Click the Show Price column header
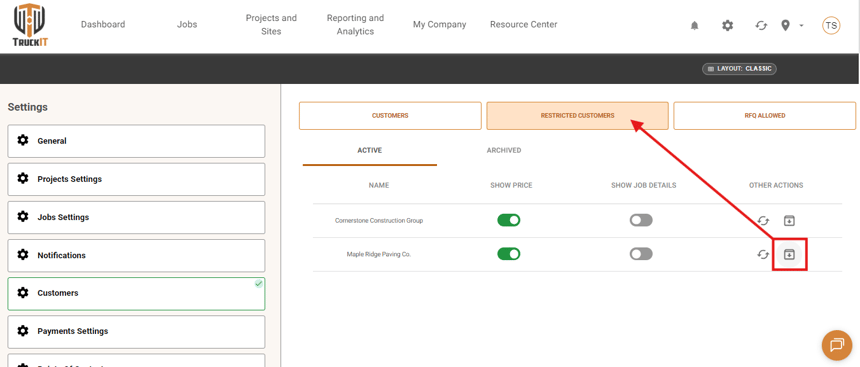The width and height of the screenshot is (860, 367). pyautogui.click(x=511, y=185)
